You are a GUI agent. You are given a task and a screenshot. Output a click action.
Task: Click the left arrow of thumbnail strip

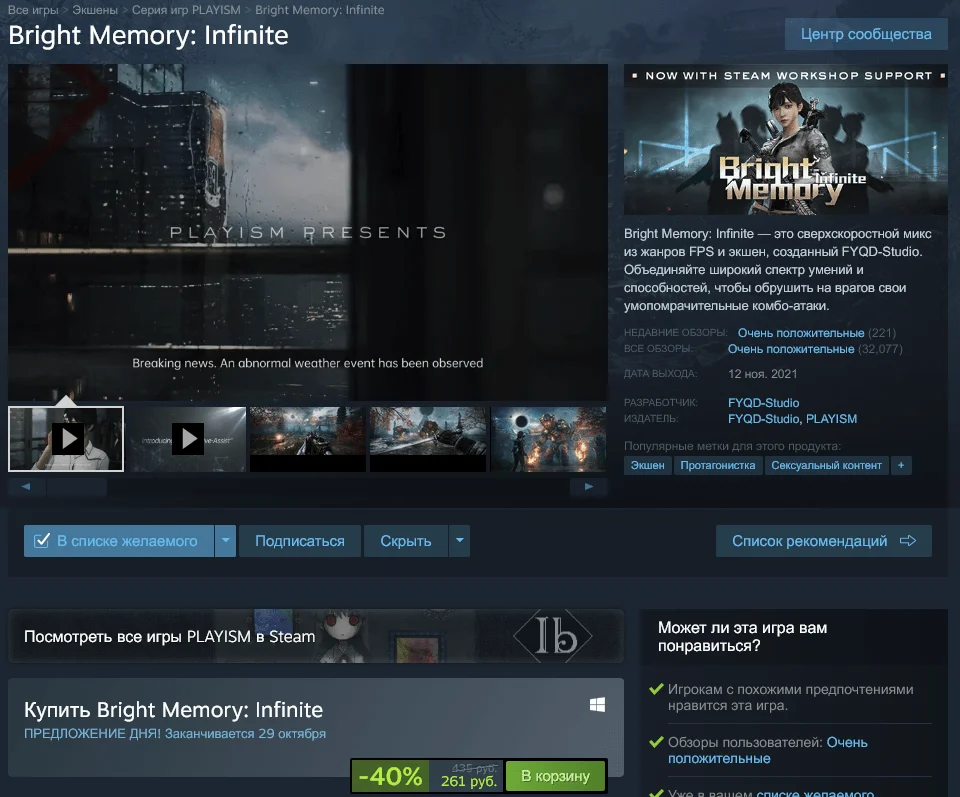(26, 487)
